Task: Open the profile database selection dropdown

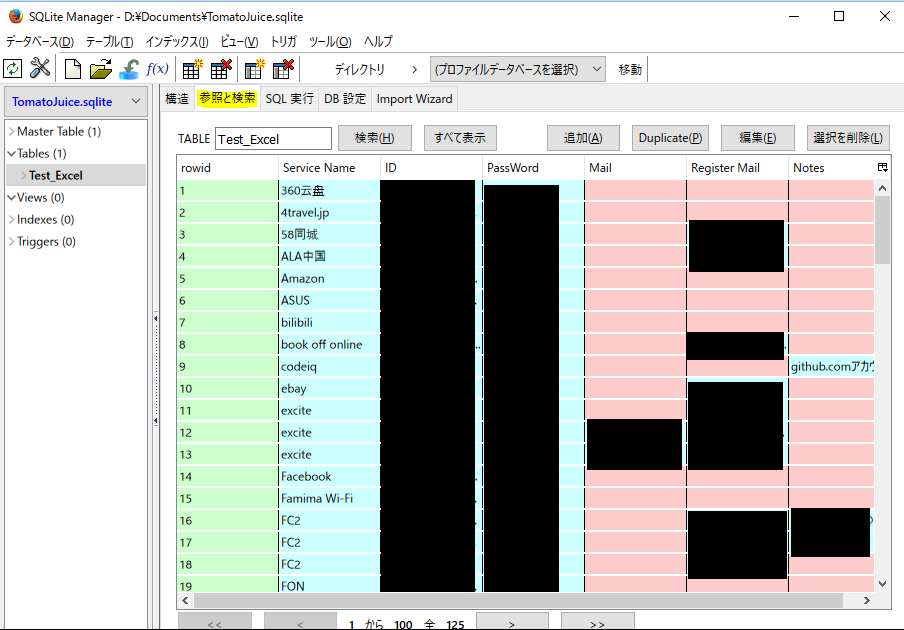Action: pos(518,69)
